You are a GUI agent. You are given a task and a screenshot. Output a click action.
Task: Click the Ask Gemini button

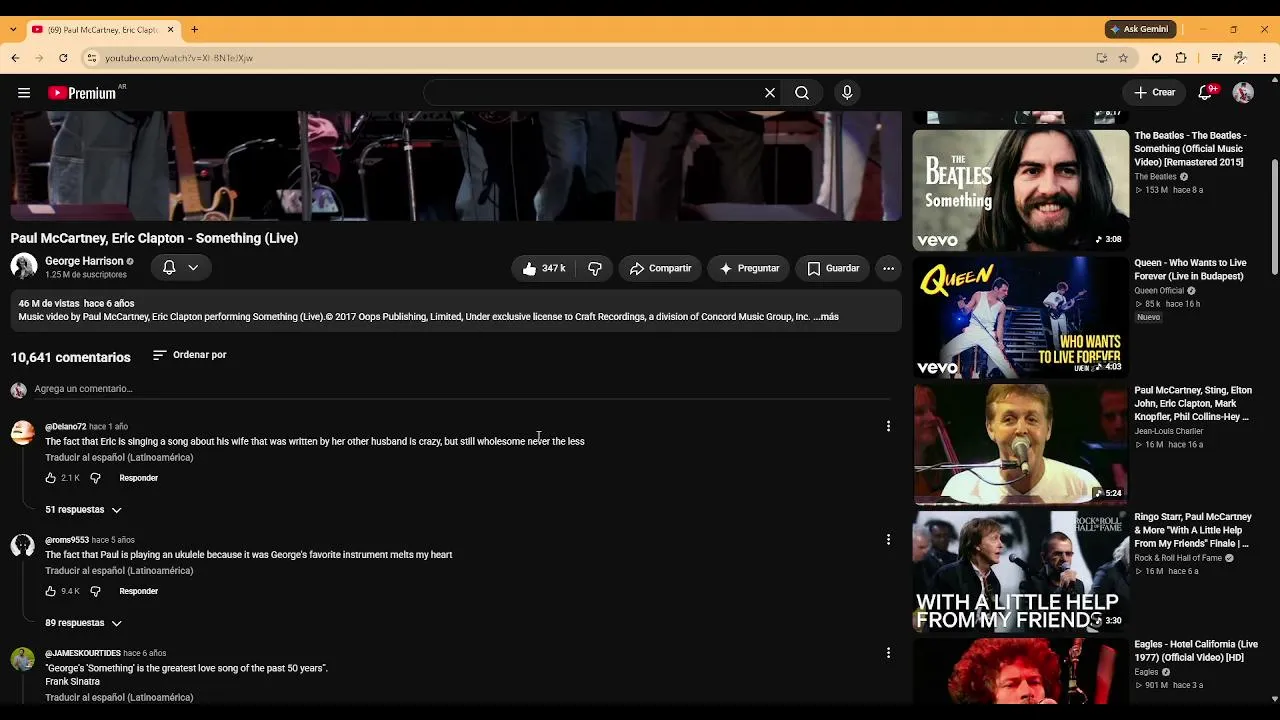[x=1140, y=29]
